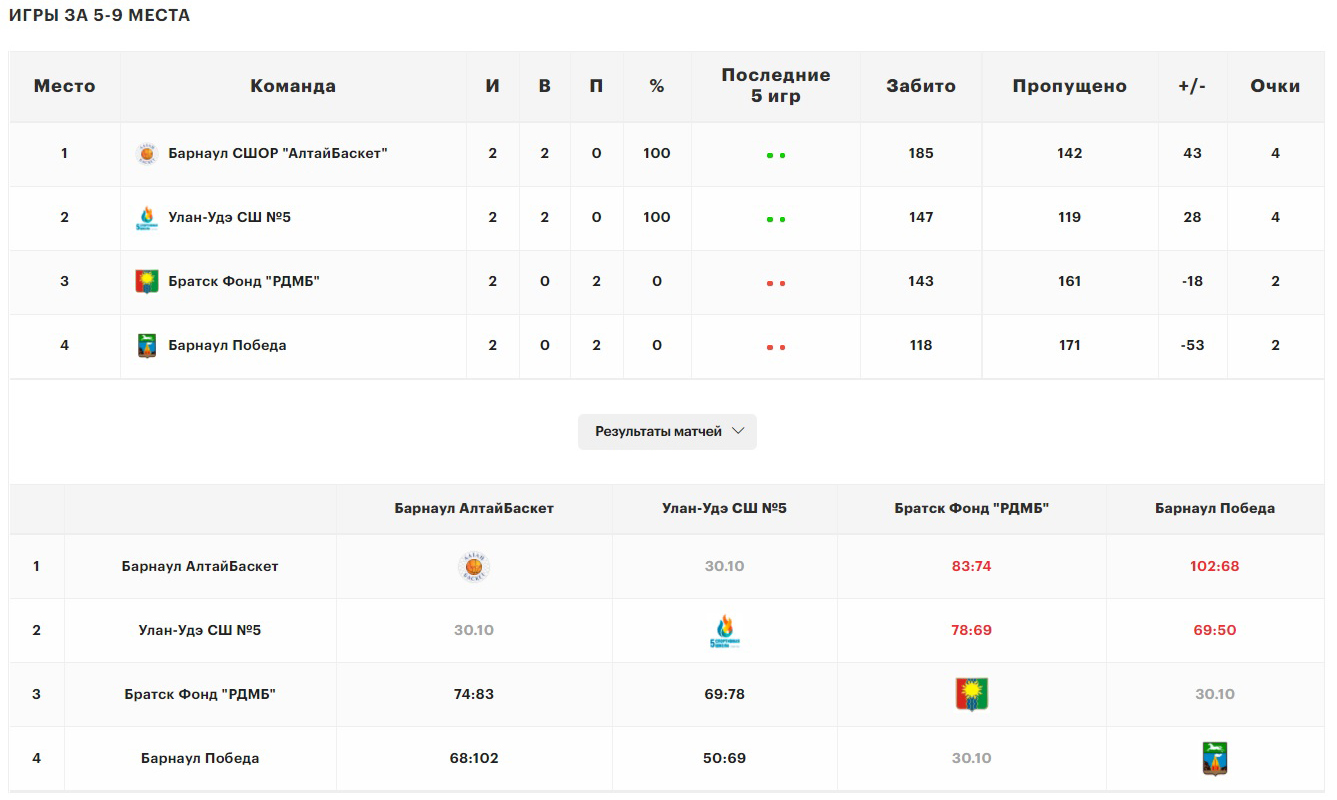Viewport: 1337px width, 800px height.
Task: Click the Команда column header
Action: (x=293, y=86)
